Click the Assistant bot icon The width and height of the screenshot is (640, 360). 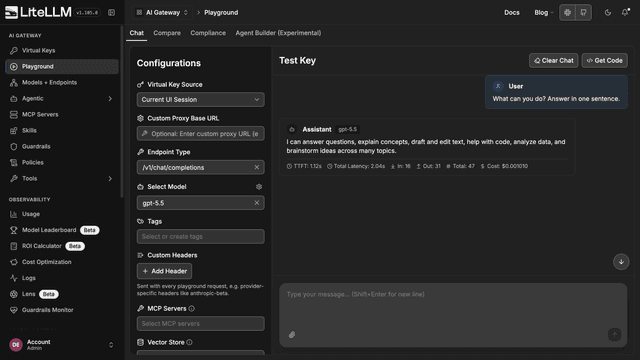pyautogui.click(x=292, y=129)
